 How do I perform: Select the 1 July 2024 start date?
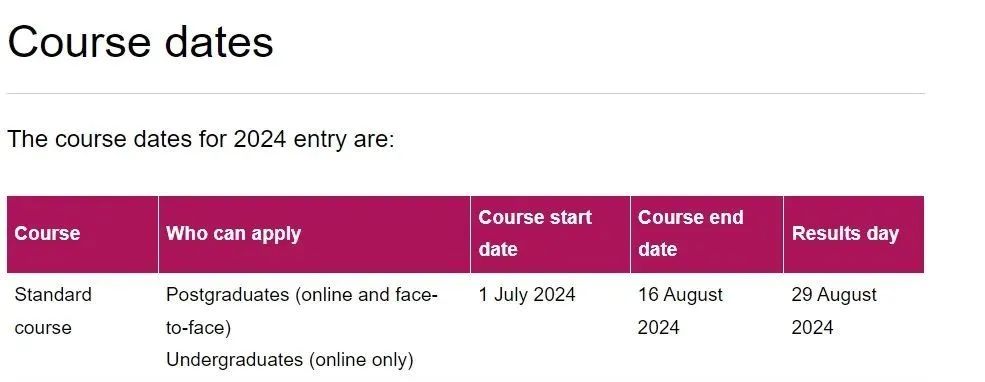pyautogui.click(x=526, y=295)
